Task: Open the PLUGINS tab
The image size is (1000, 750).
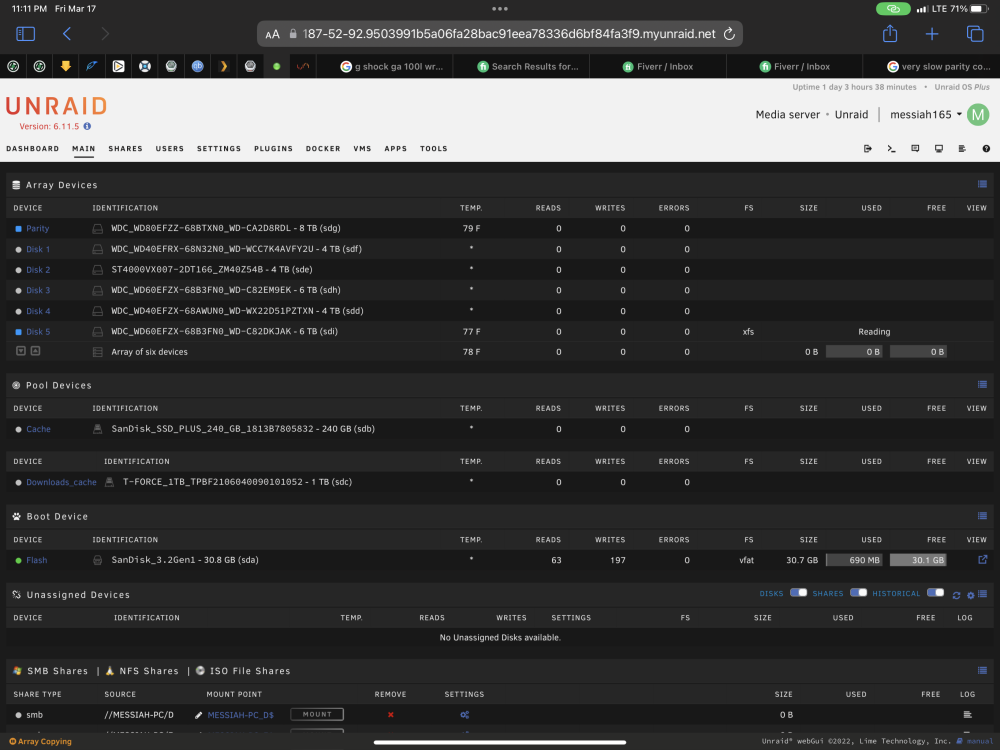Action: pos(274,149)
